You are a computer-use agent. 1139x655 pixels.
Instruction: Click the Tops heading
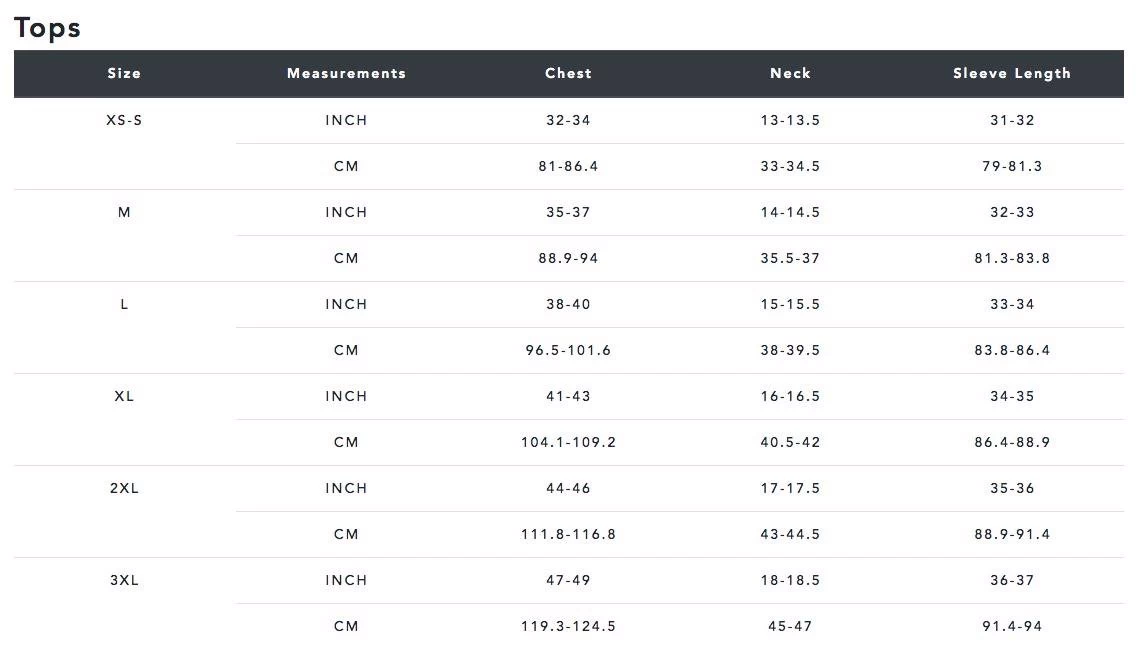pos(47,28)
